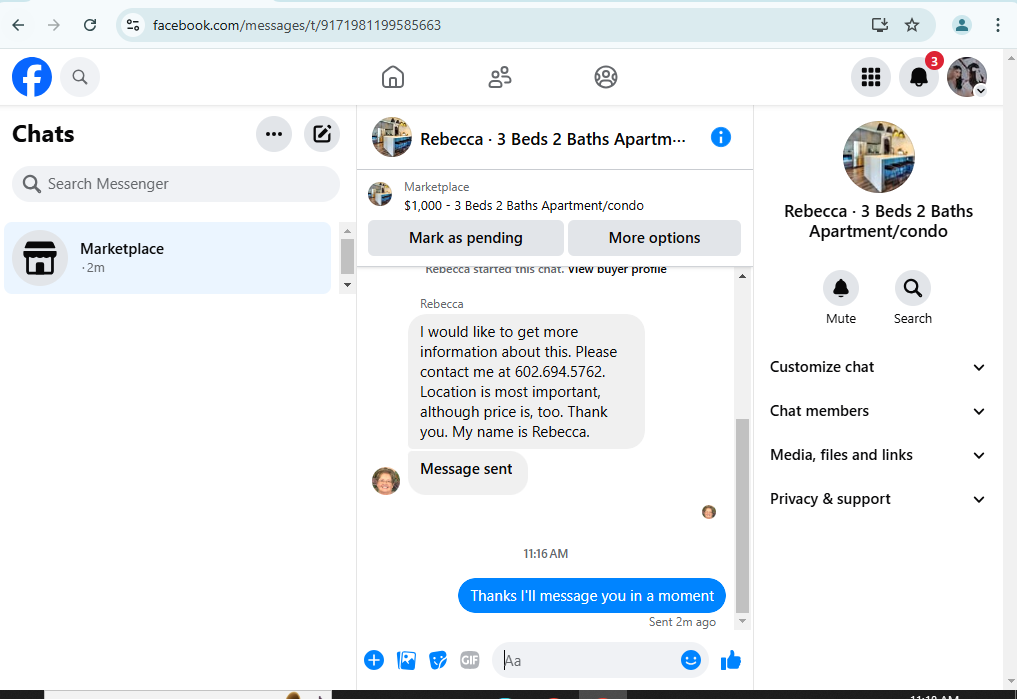Open conversation information blue i icon
The height and width of the screenshot is (699, 1017).
[721, 137]
